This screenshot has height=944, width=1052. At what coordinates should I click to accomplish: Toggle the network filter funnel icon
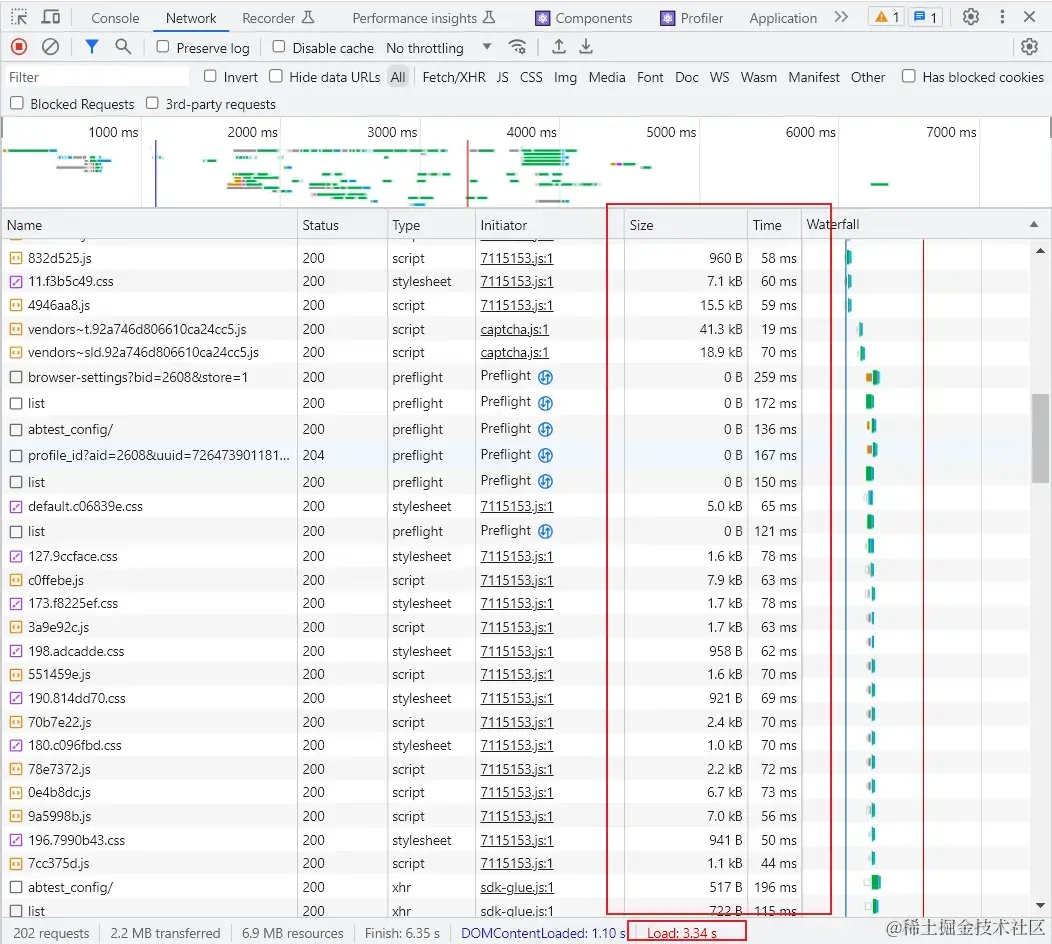tap(92, 46)
